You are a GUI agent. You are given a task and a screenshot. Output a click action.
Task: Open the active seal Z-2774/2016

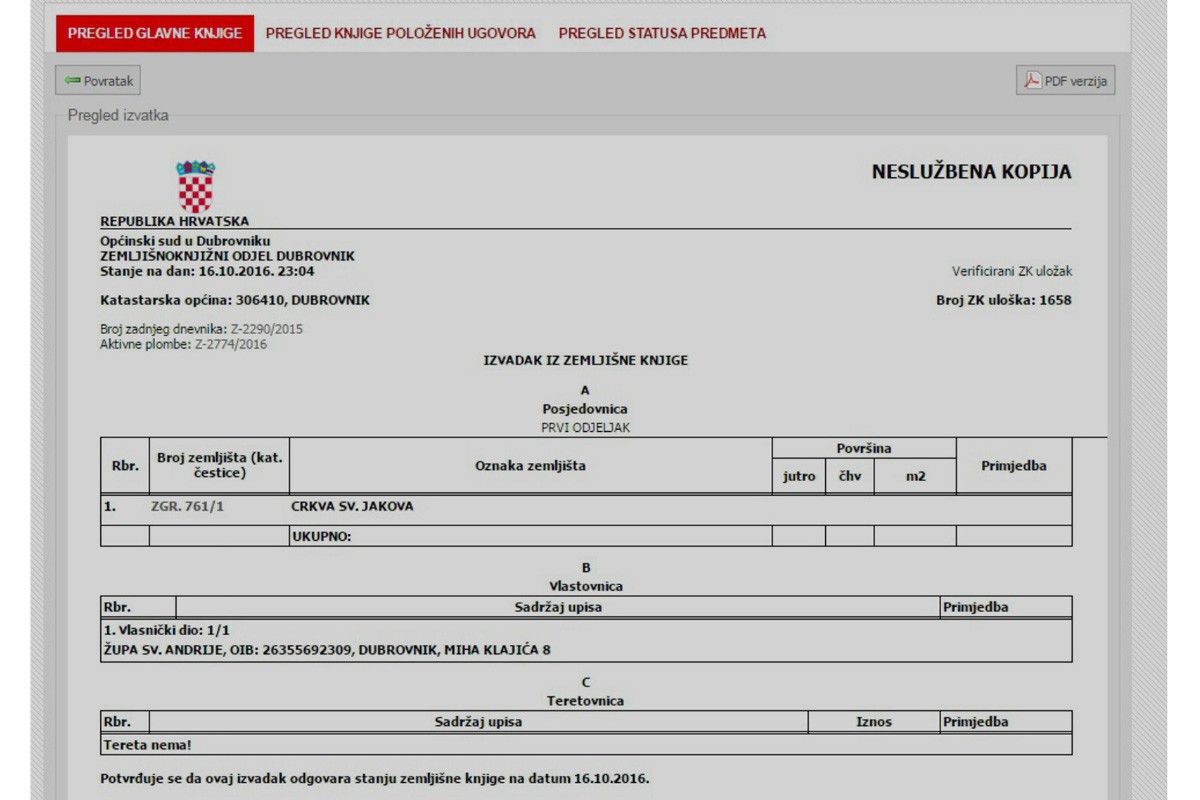coord(230,345)
